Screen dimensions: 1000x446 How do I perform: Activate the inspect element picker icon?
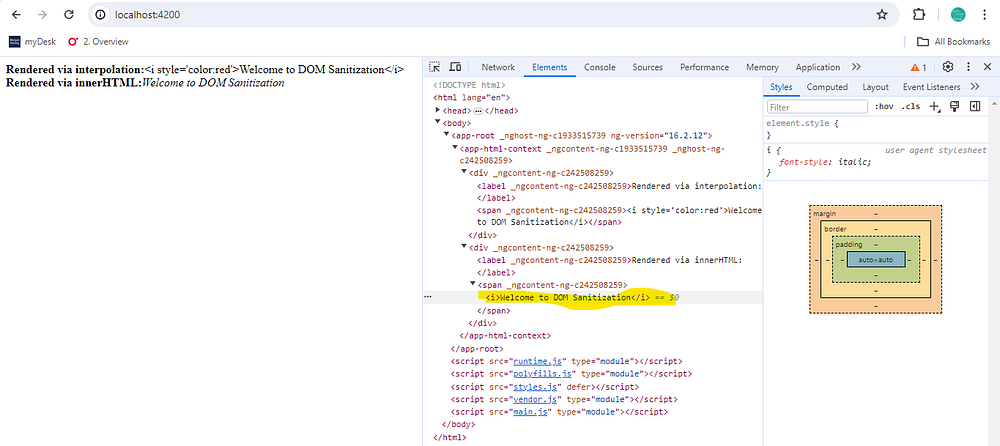click(435, 67)
